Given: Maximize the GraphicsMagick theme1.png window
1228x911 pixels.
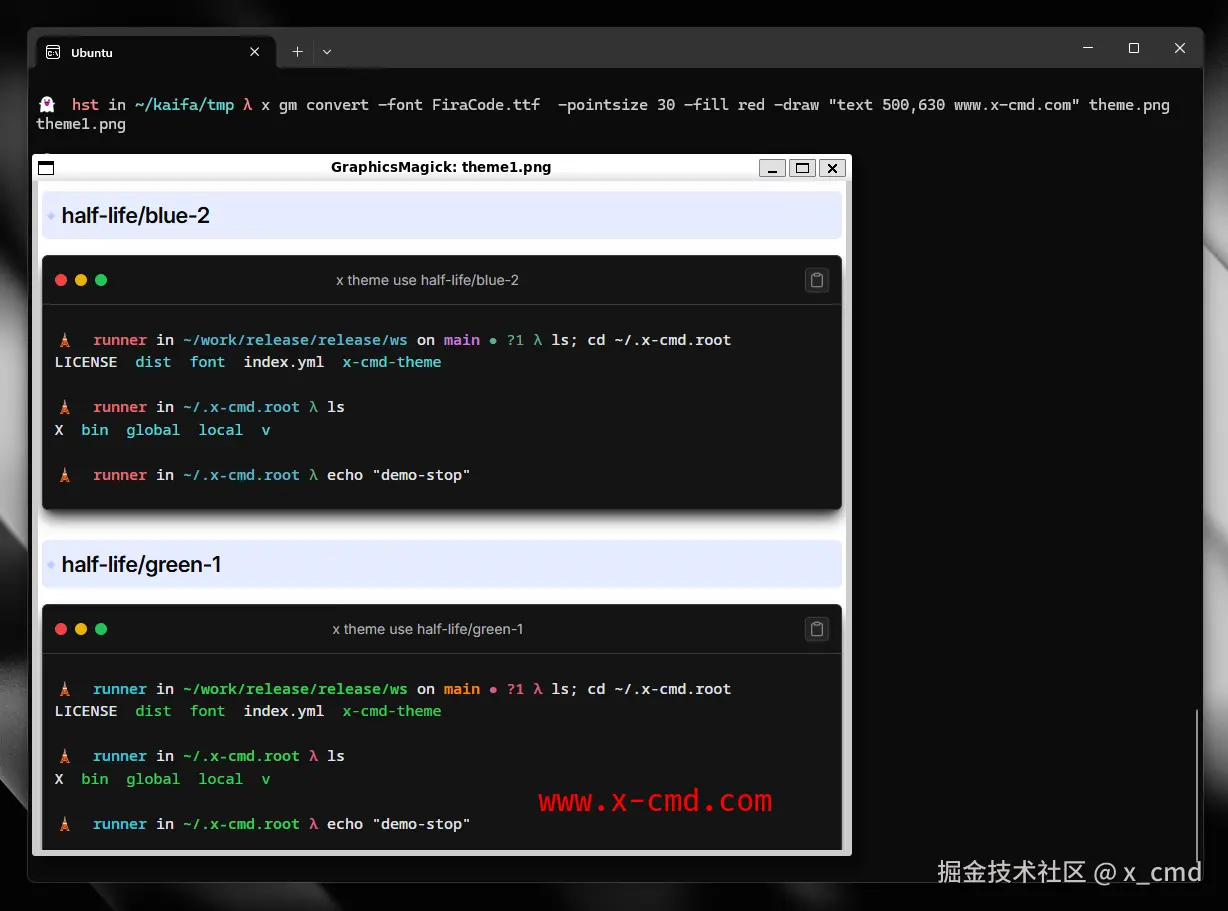Looking at the screenshot, I should click(802, 168).
